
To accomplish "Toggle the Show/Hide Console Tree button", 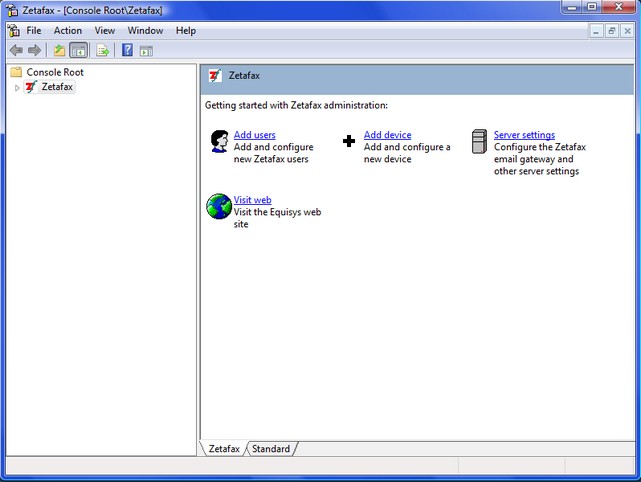I will tap(79, 50).
